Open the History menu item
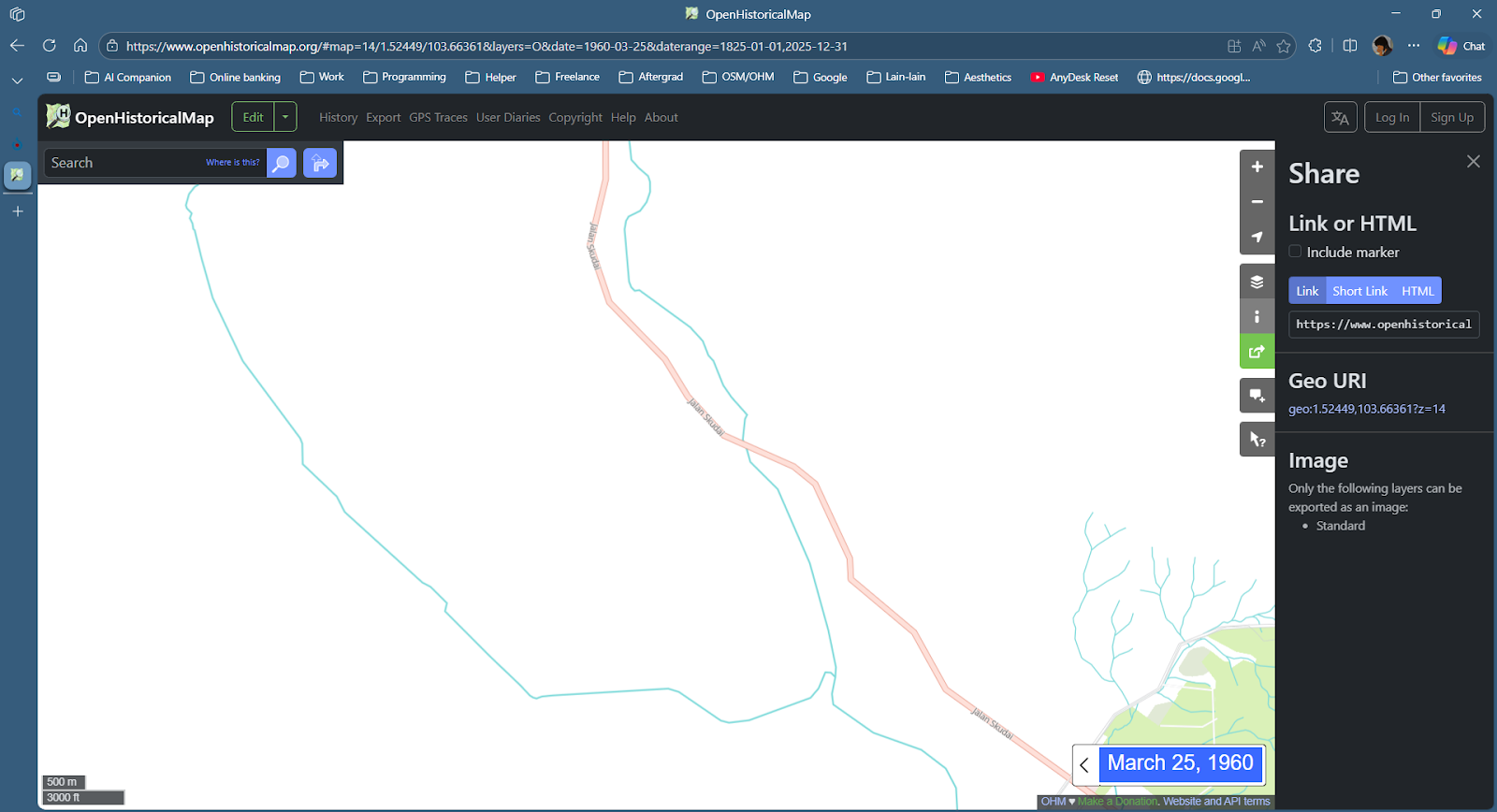 pyautogui.click(x=338, y=118)
